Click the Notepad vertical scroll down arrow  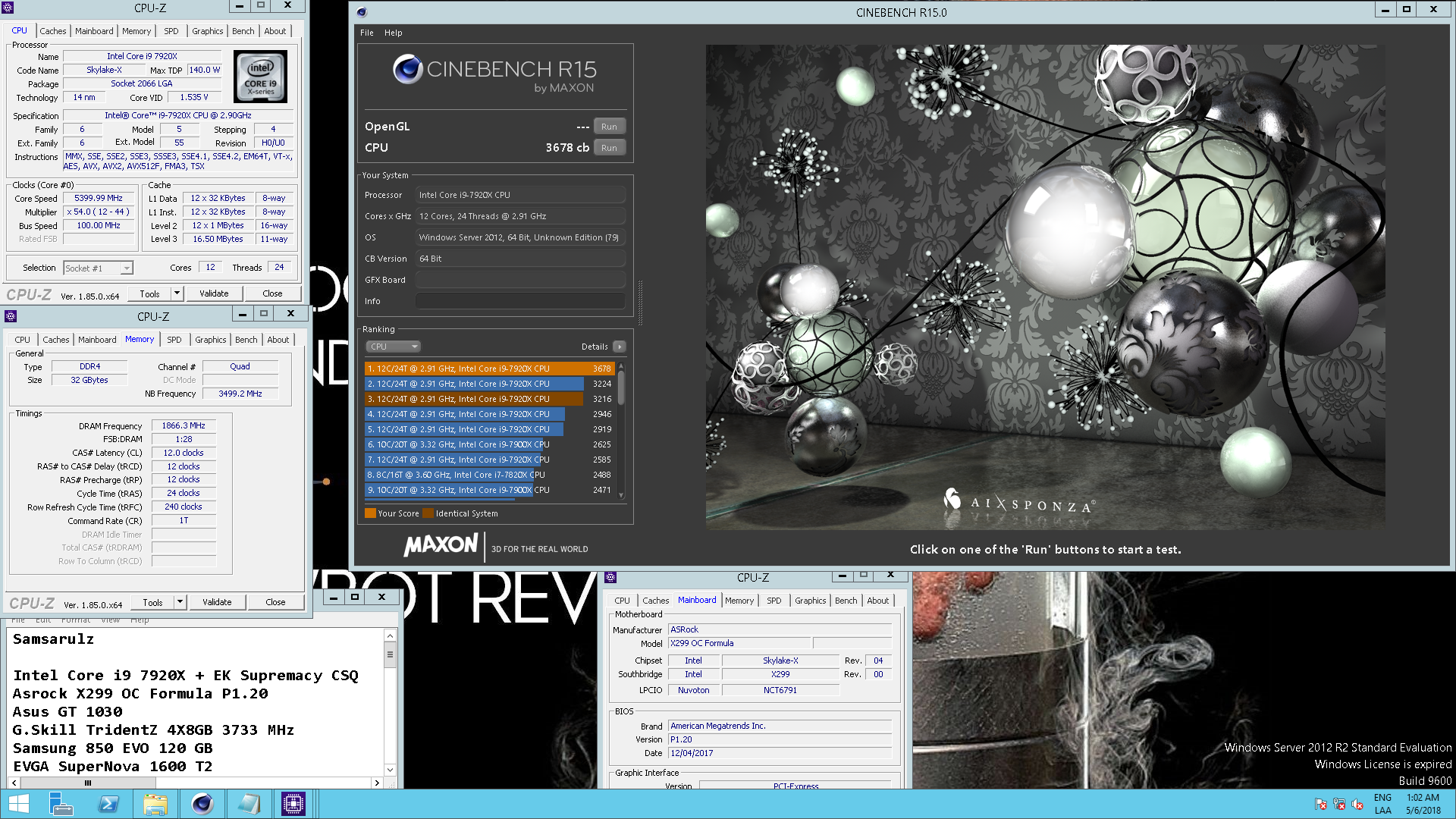[390, 769]
